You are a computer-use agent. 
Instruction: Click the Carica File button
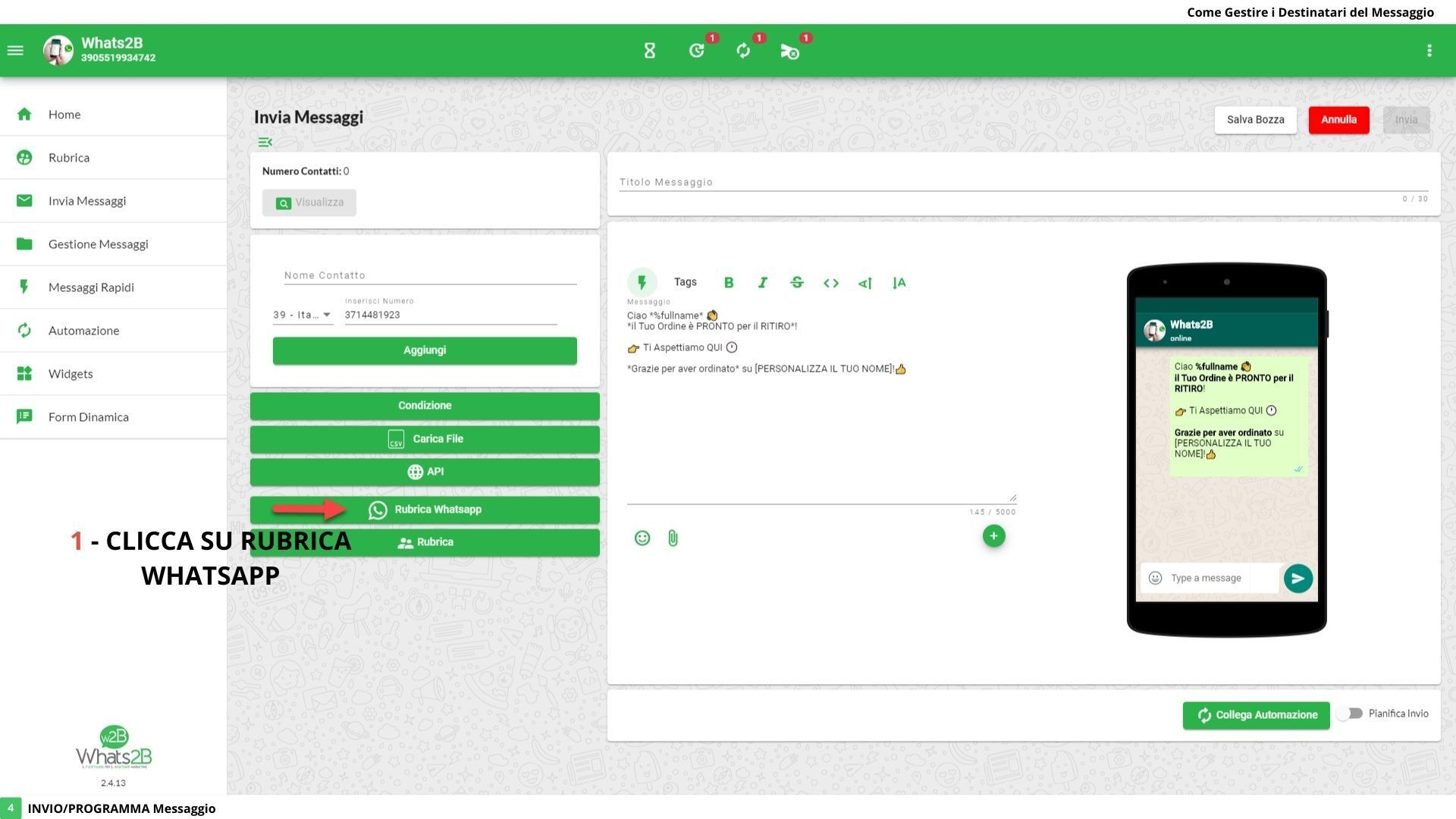click(425, 439)
